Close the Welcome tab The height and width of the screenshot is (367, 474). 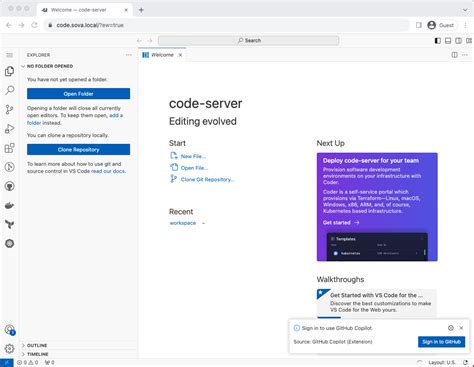pos(180,55)
